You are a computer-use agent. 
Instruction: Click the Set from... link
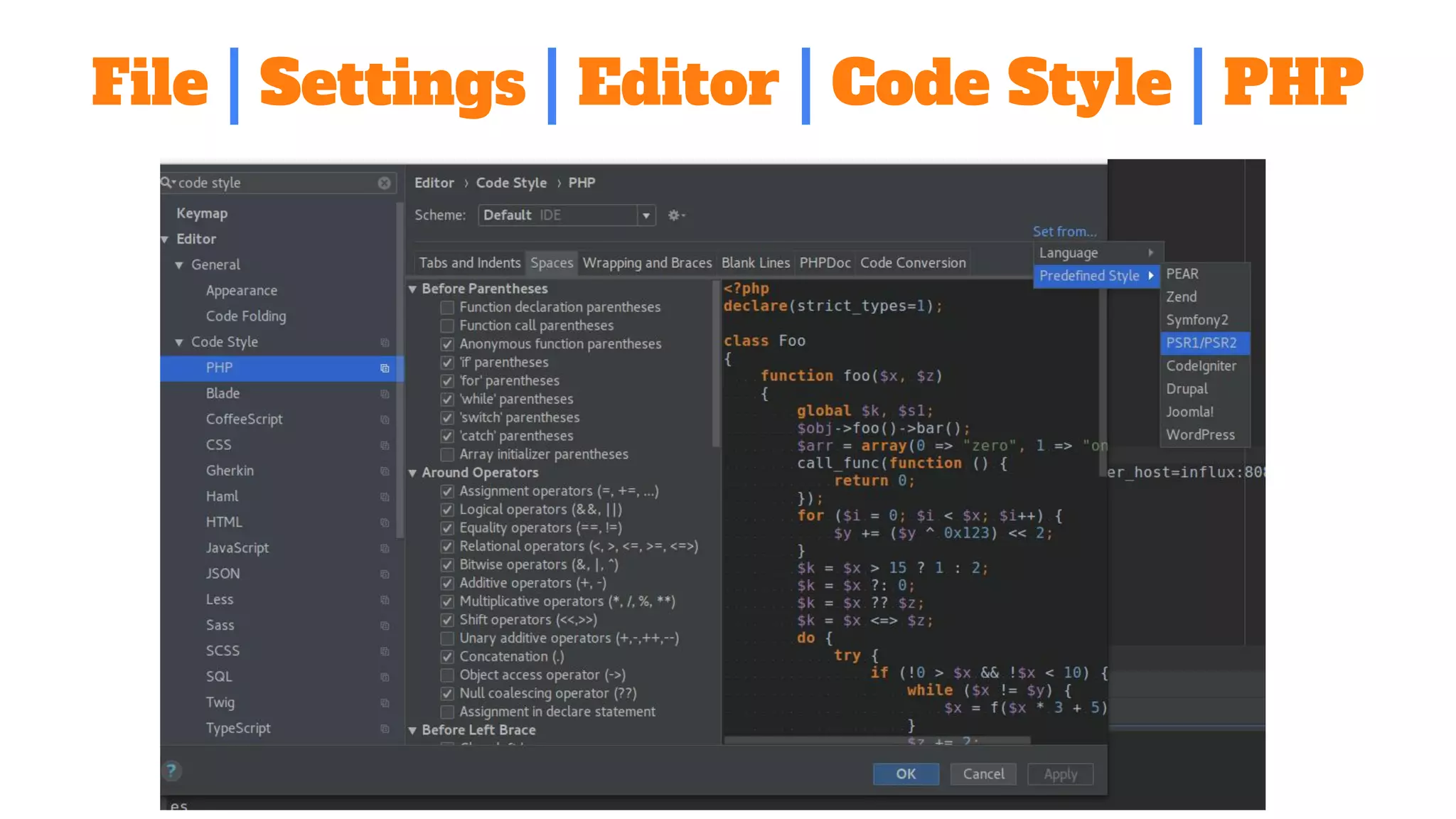[1064, 232]
